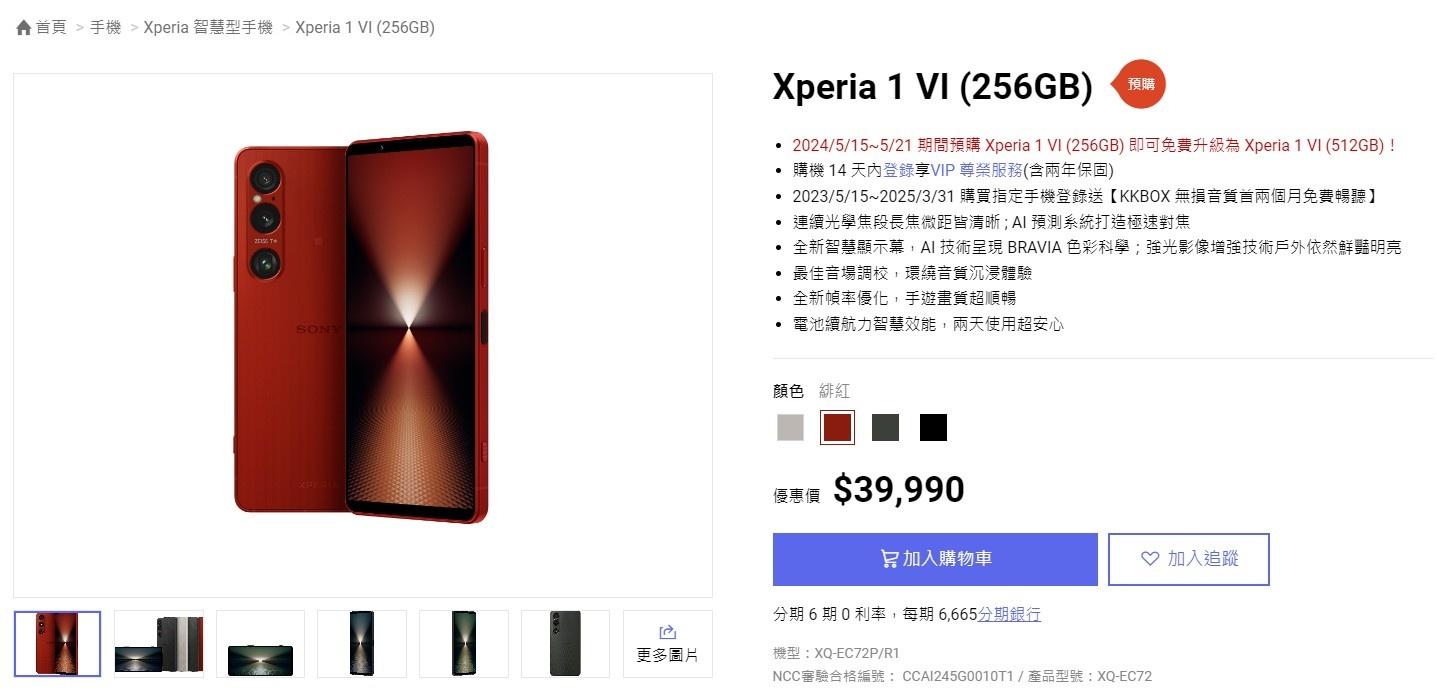The height and width of the screenshot is (691, 1437).
Task: Select the multi-color phones thumbnail
Action: coord(159,644)
